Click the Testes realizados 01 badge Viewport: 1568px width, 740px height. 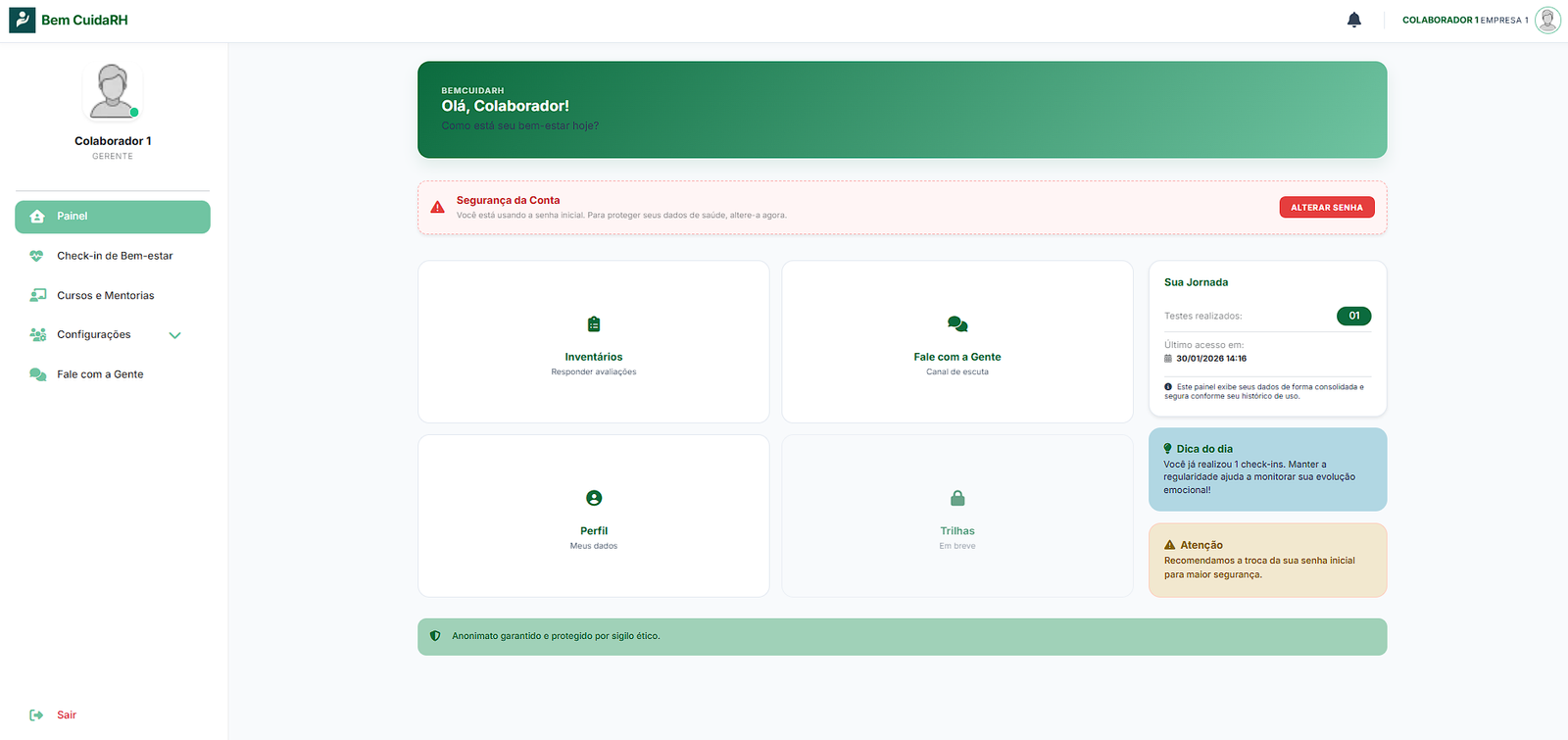click(1353, 316)
